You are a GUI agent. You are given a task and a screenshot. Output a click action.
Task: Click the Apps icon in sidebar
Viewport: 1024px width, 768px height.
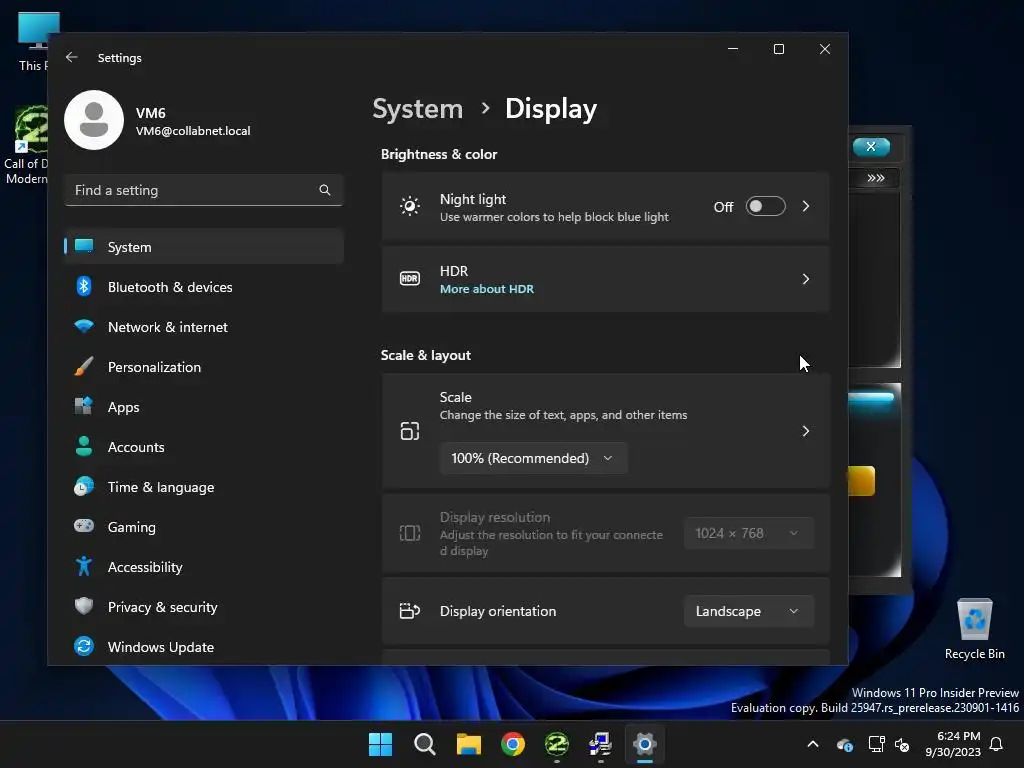coord(84,406)
